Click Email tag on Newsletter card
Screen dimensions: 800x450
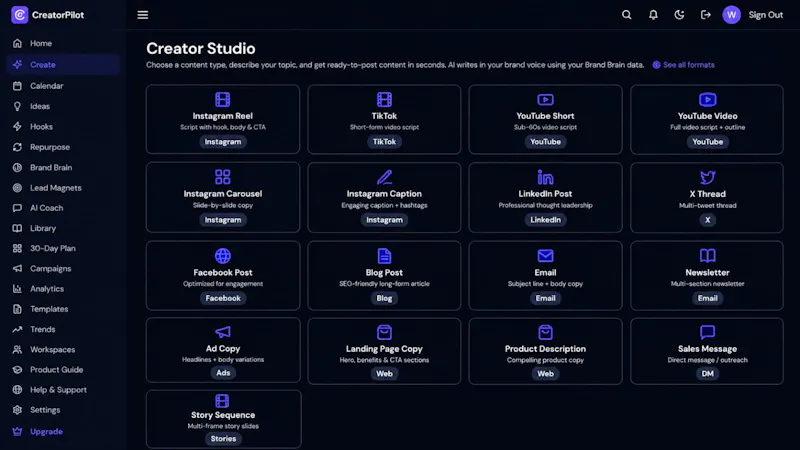coord(707,298)
